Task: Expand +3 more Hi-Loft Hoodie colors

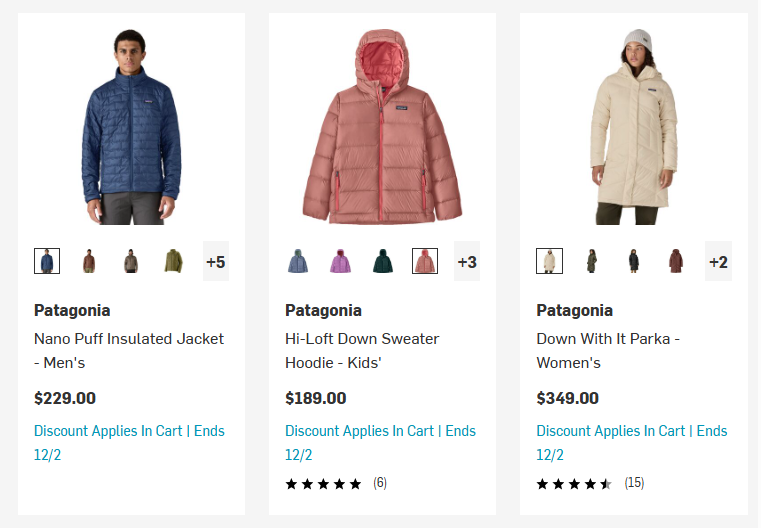Action: [x=467, y=262]
